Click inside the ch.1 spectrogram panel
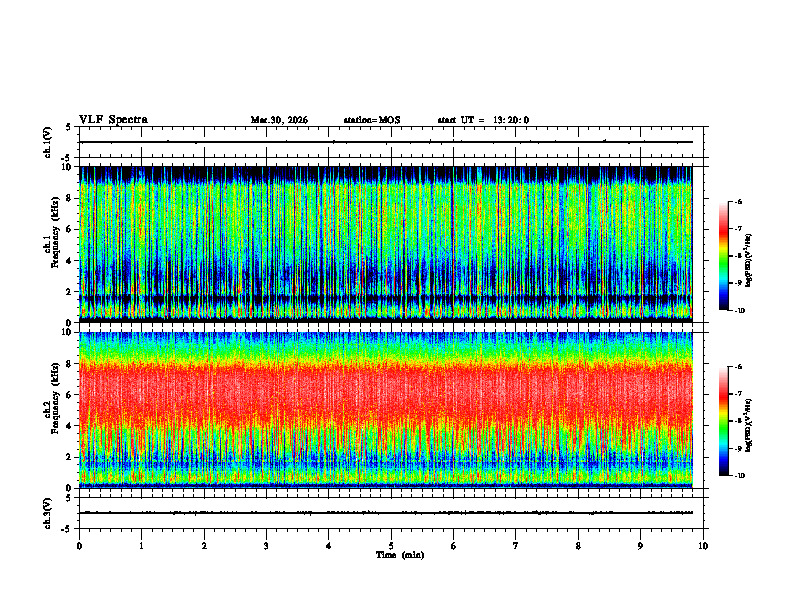Viewport: 792px width, 612px height. [x=386, y=244]
